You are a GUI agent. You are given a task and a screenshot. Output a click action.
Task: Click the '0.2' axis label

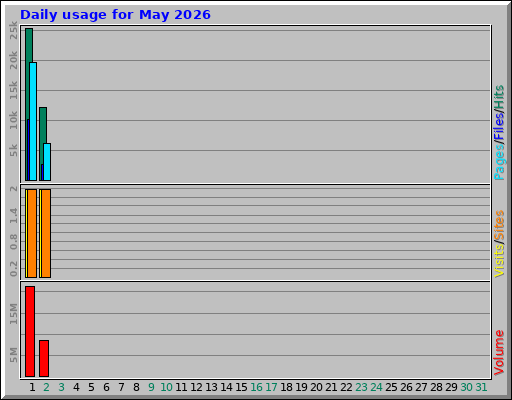click(13, 269)
